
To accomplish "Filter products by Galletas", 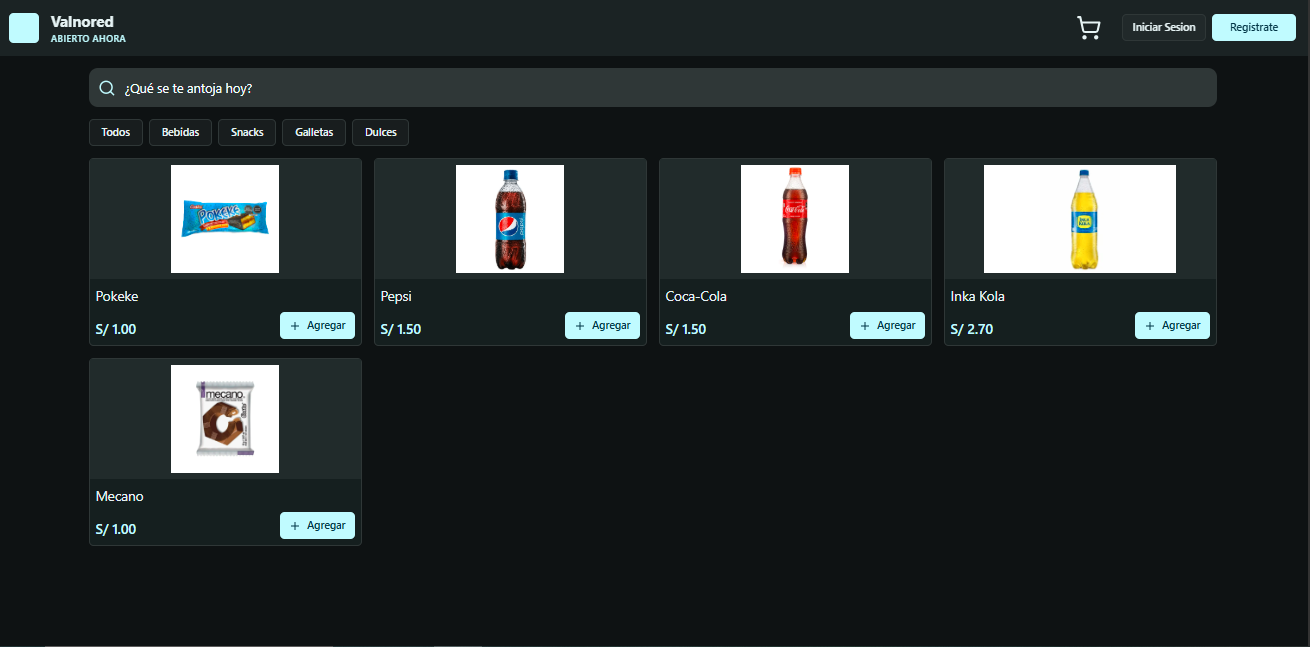I will [x=314, y=132].
